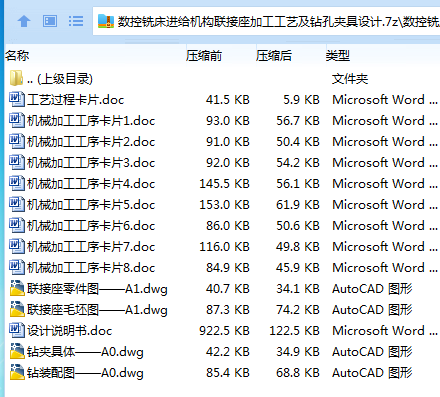This screenshot has height=397, width=440.
Task: Click the 116.0 KB size value
Action: [224, 247]
